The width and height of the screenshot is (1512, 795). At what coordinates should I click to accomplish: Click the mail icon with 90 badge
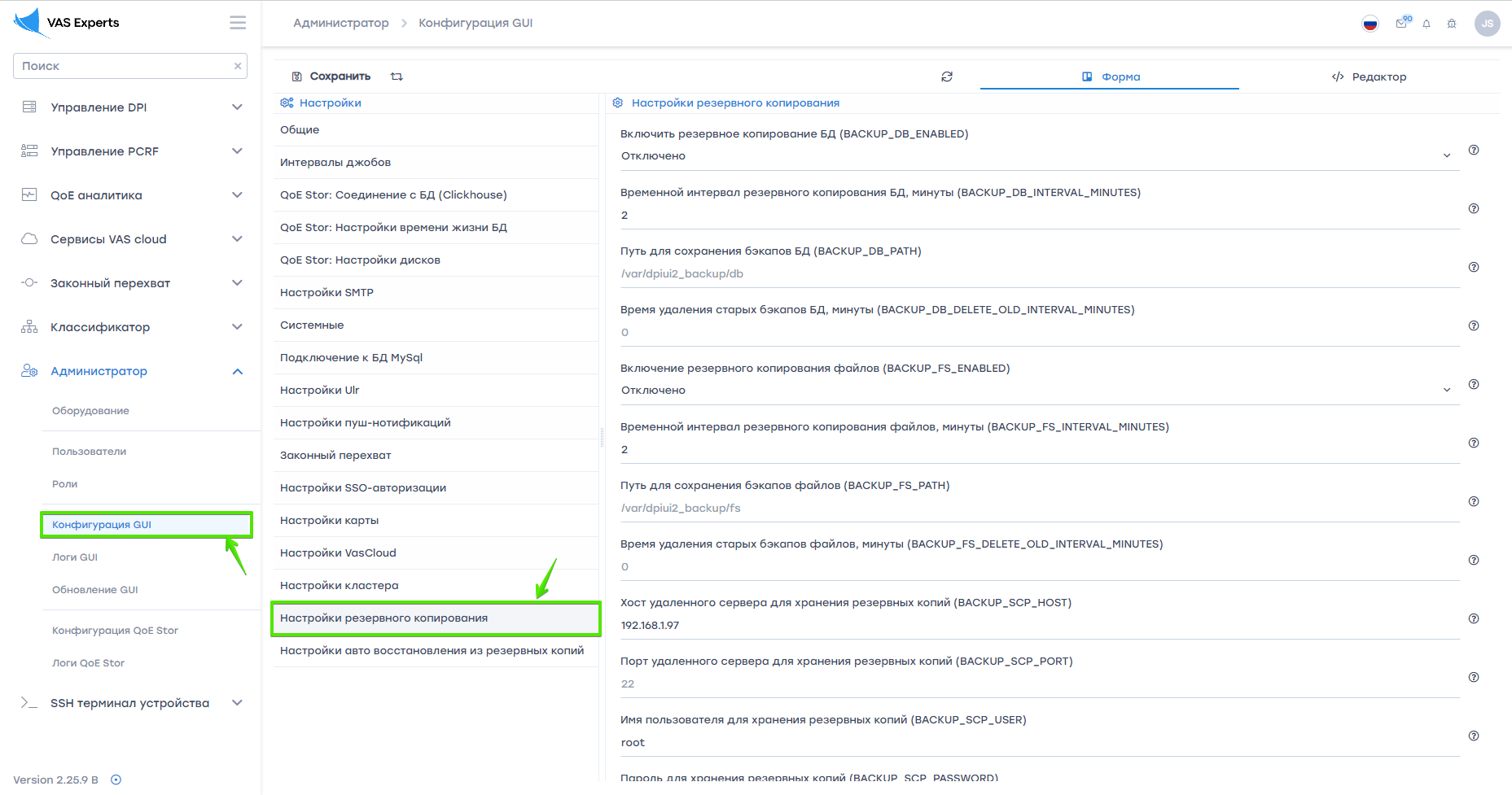tap(1401, 24)
